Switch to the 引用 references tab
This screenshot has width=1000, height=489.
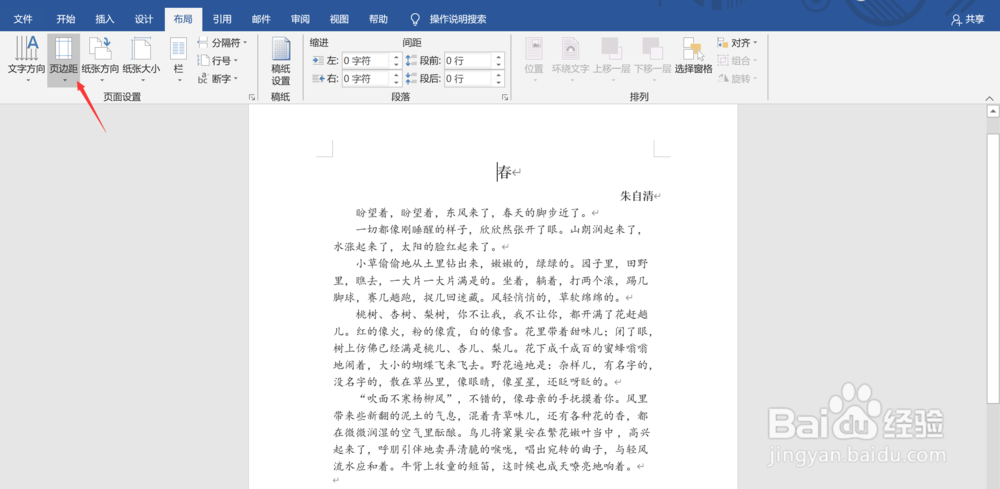(222, 19)
